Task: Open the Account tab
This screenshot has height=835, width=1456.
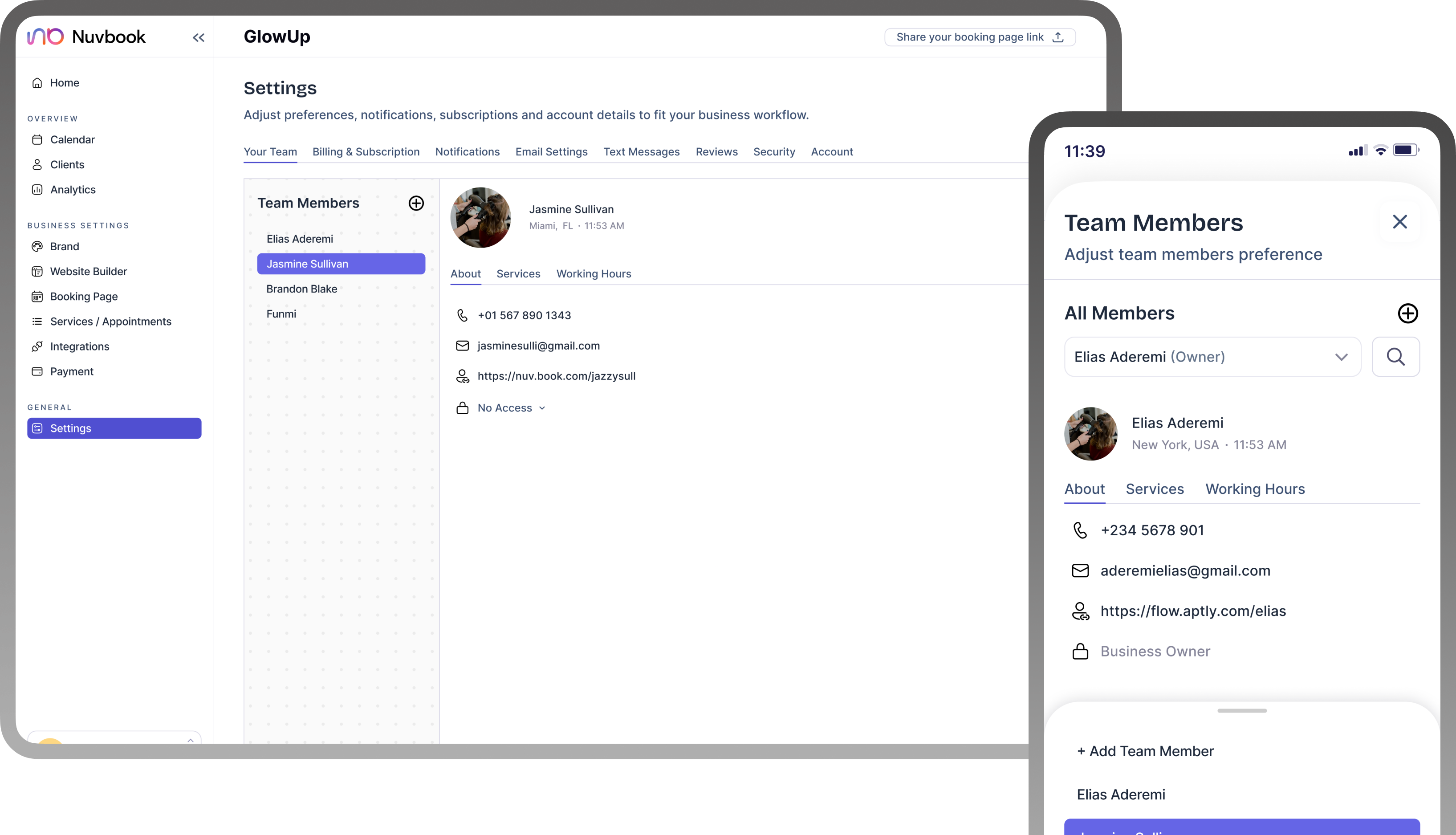Action: click(x=832, y=152)
